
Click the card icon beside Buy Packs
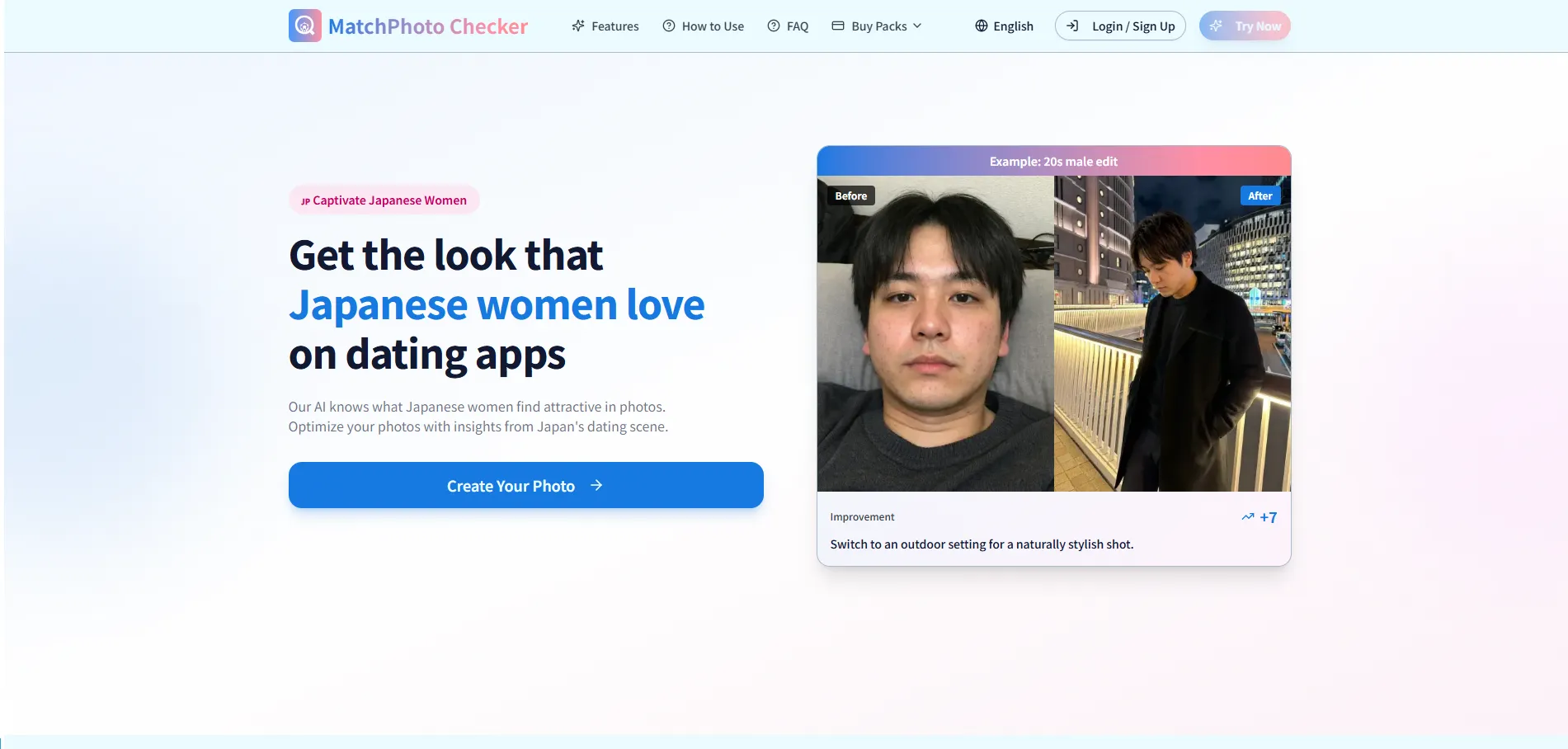pos(838,26)
